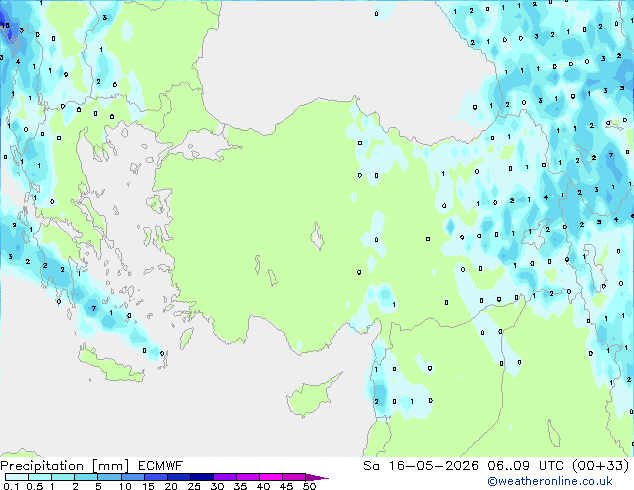
Task: Click the 35–40 mm magenta legend swatch
Action: [248, 477]
